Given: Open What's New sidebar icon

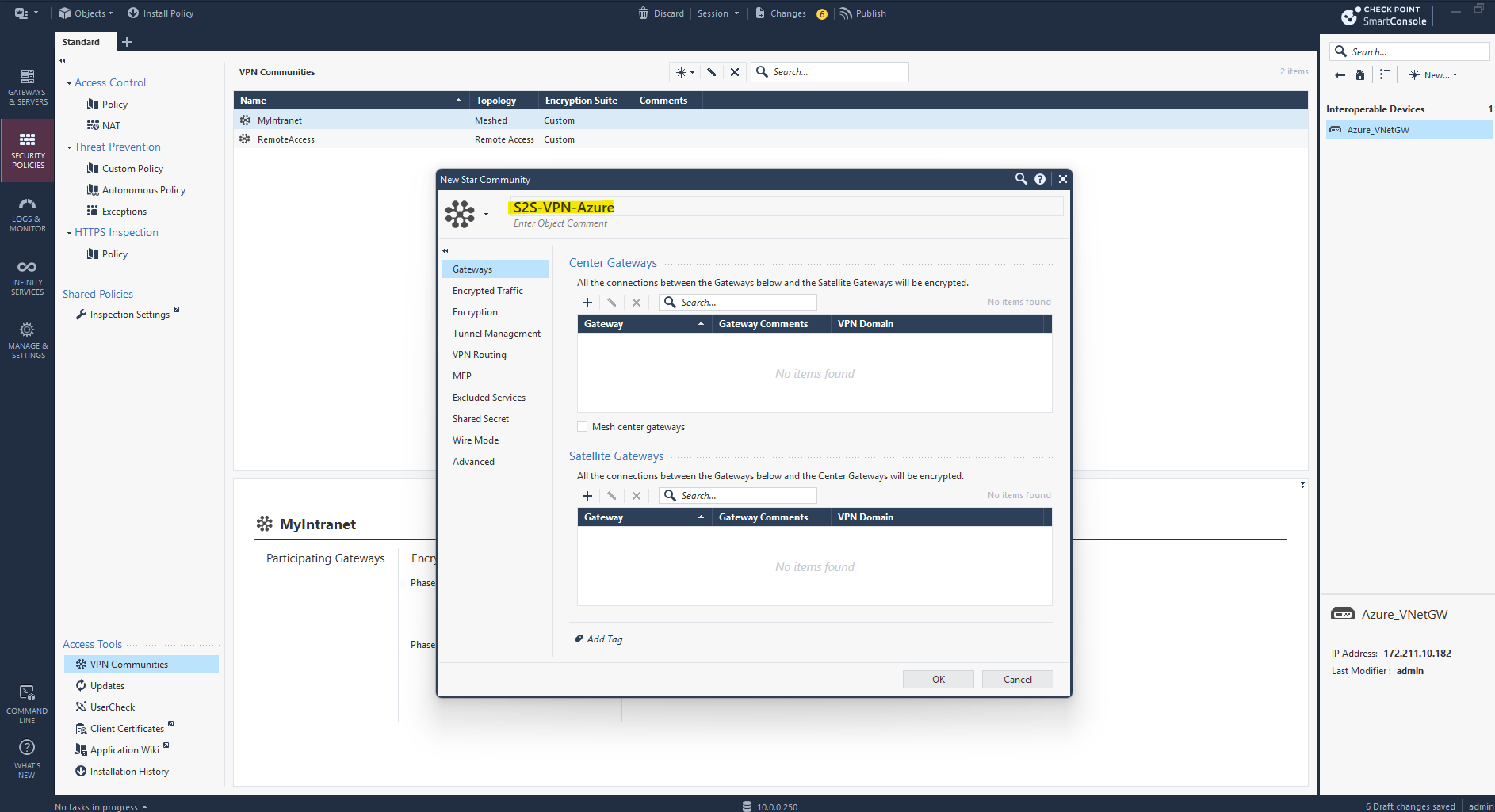Looking at the screenshot, I should coord(27,758).
